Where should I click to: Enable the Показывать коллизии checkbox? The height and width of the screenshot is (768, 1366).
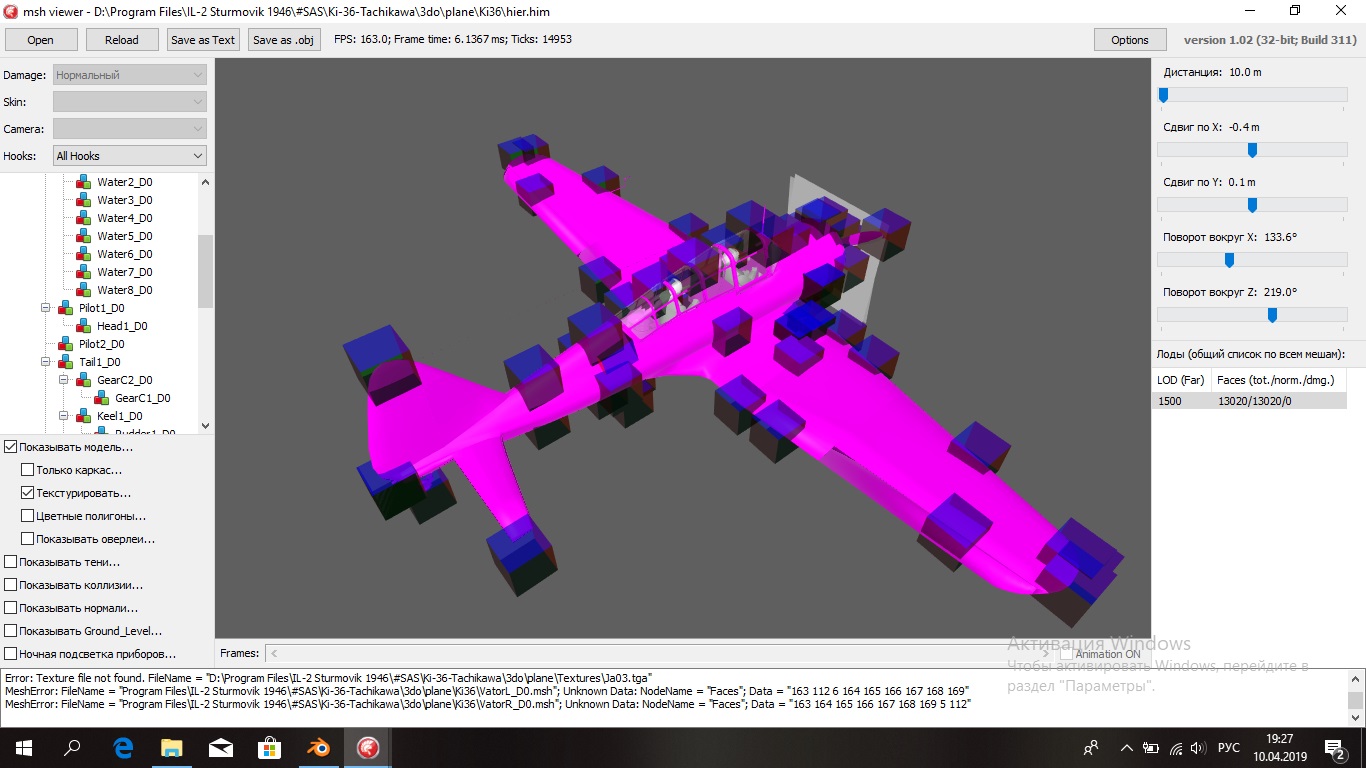tap(11, 585)
